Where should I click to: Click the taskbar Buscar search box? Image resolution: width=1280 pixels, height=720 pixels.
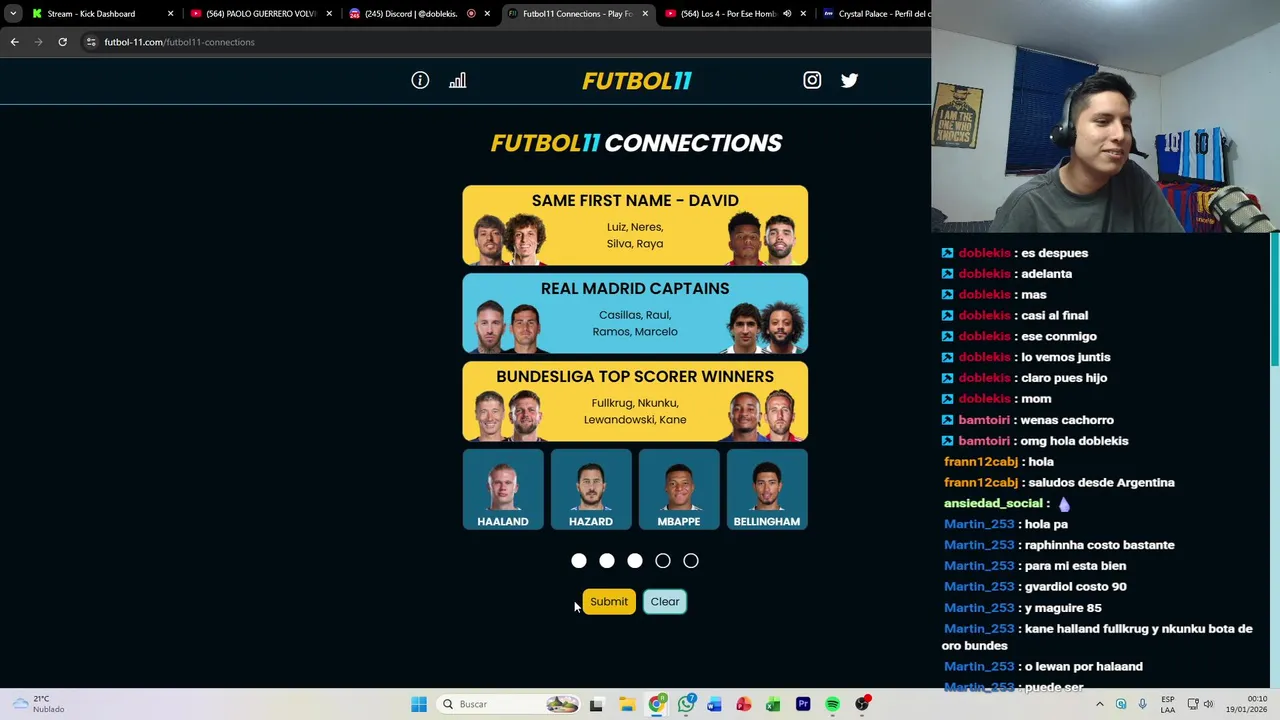pos(511,704)
